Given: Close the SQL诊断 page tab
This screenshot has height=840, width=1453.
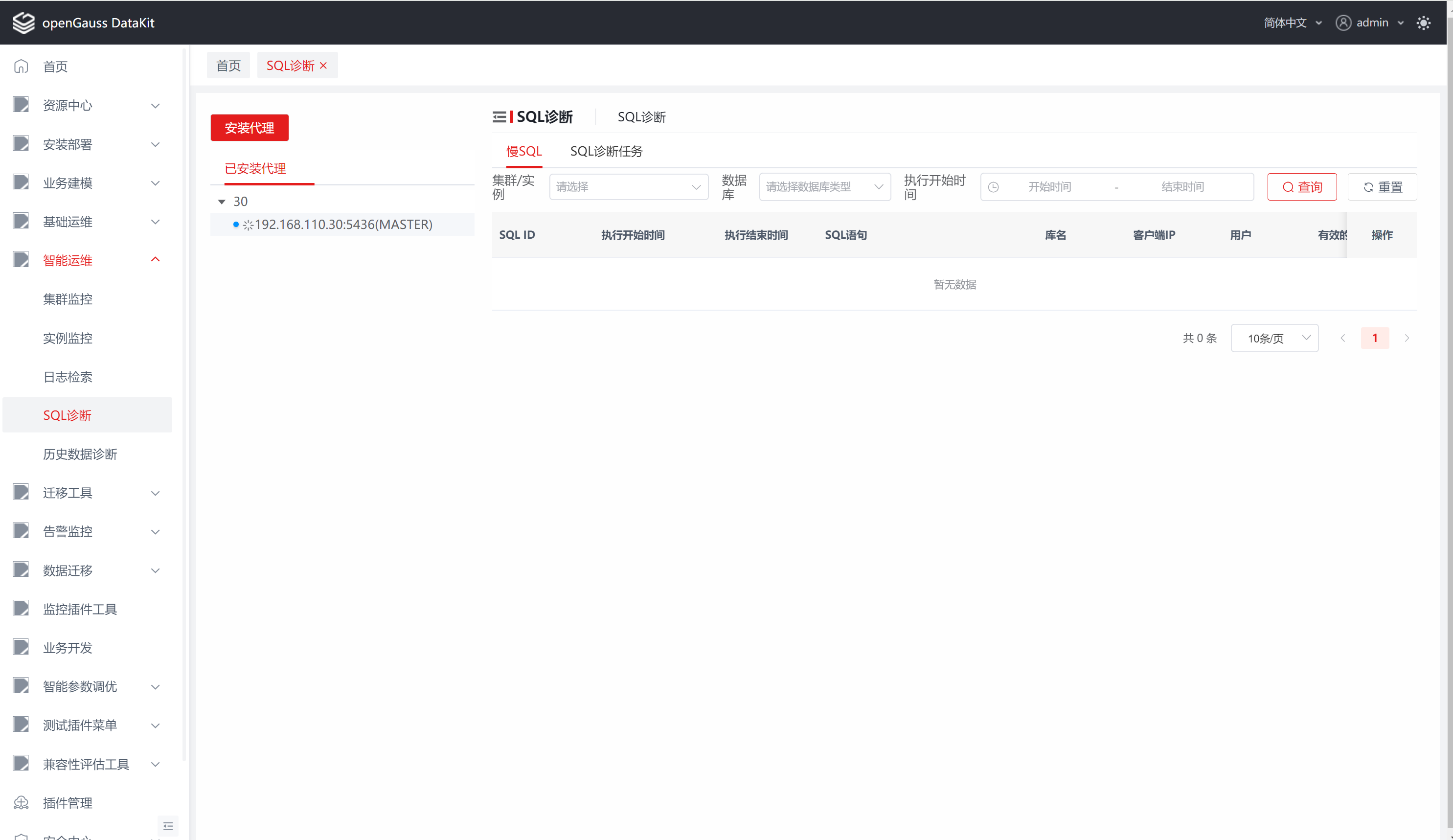Looking at the screenshot, I should (x=323, y=66).
